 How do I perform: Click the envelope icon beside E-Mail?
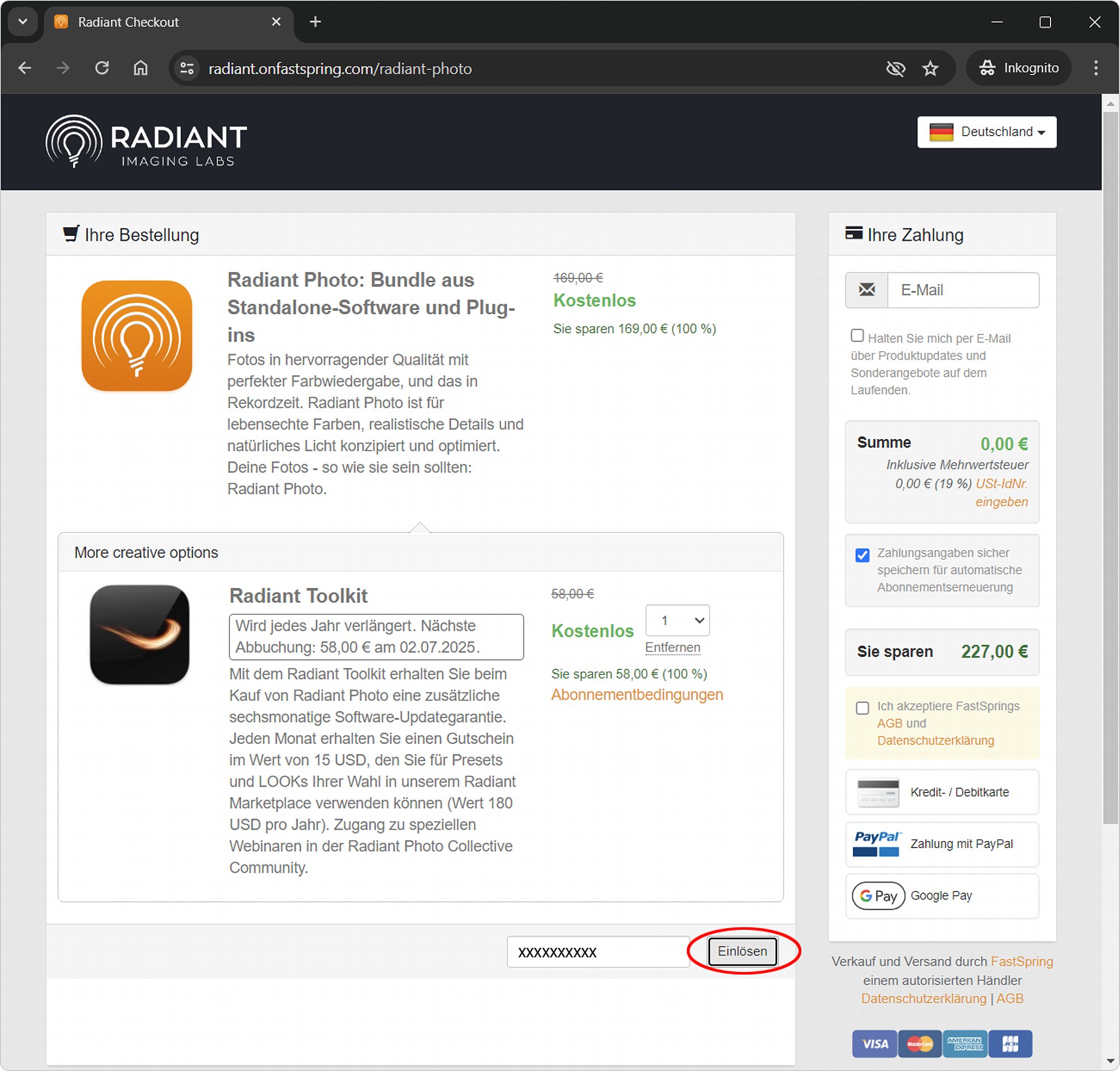coord(866,290)
